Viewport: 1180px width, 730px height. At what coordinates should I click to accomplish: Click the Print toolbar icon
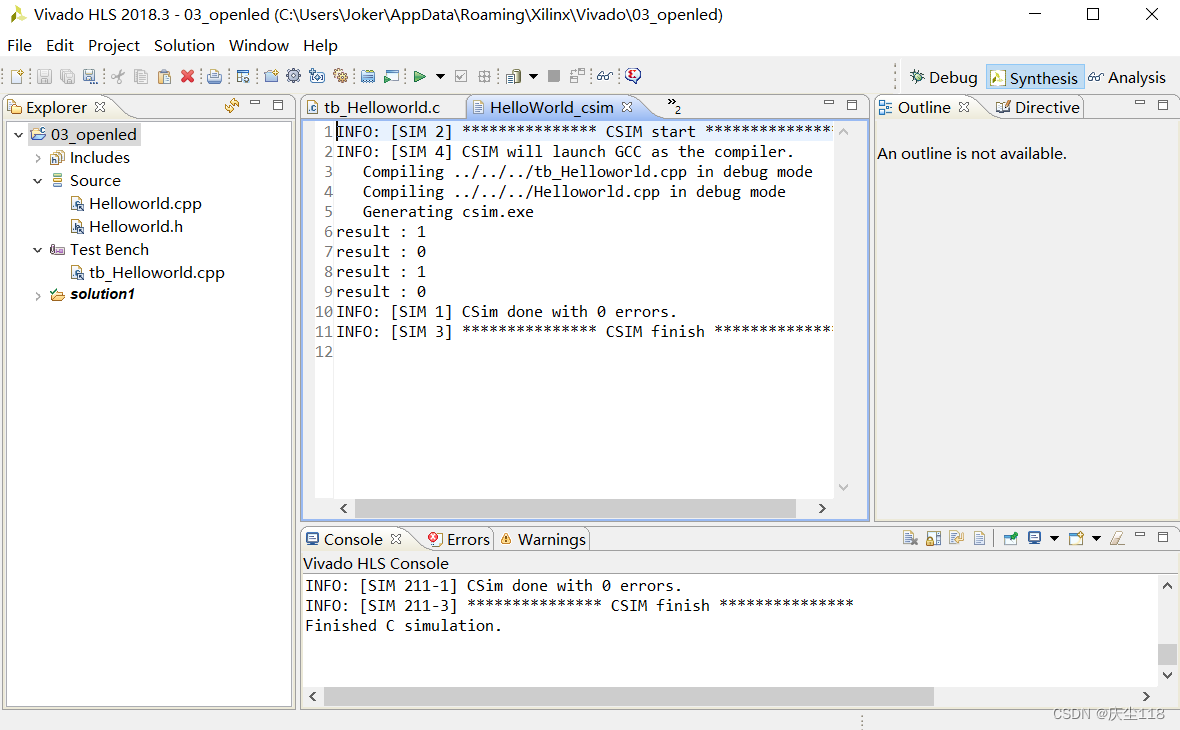(x=214, y=76)
